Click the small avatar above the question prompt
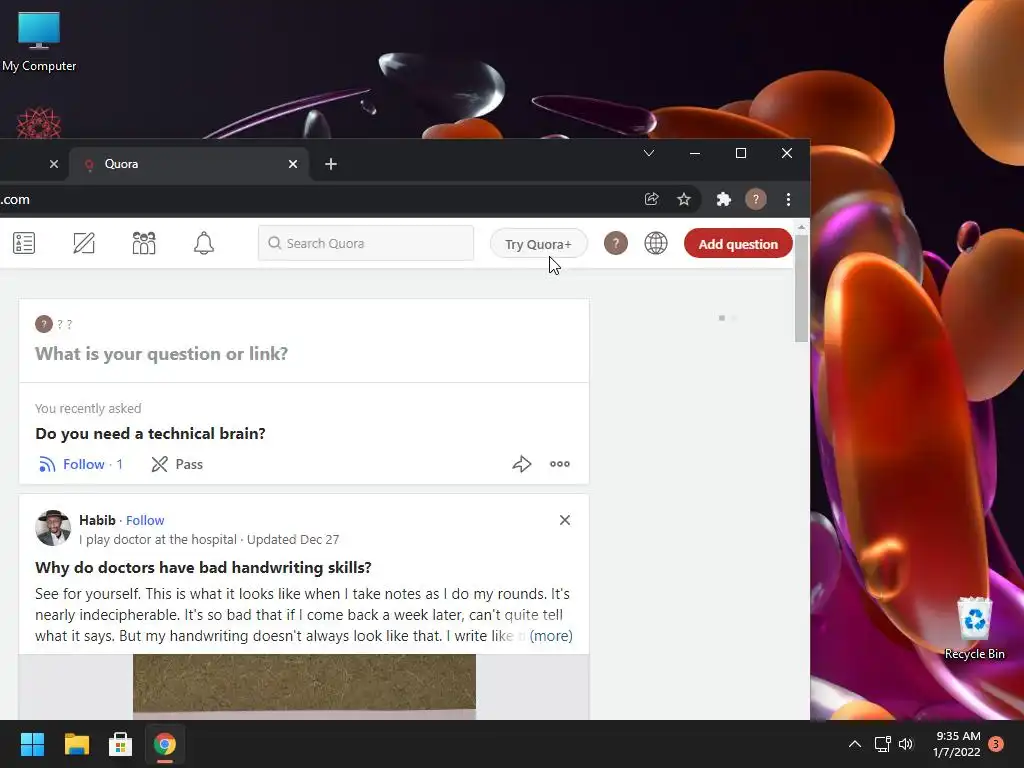This screenshot has height=768, width=1024. coord(44,324)
